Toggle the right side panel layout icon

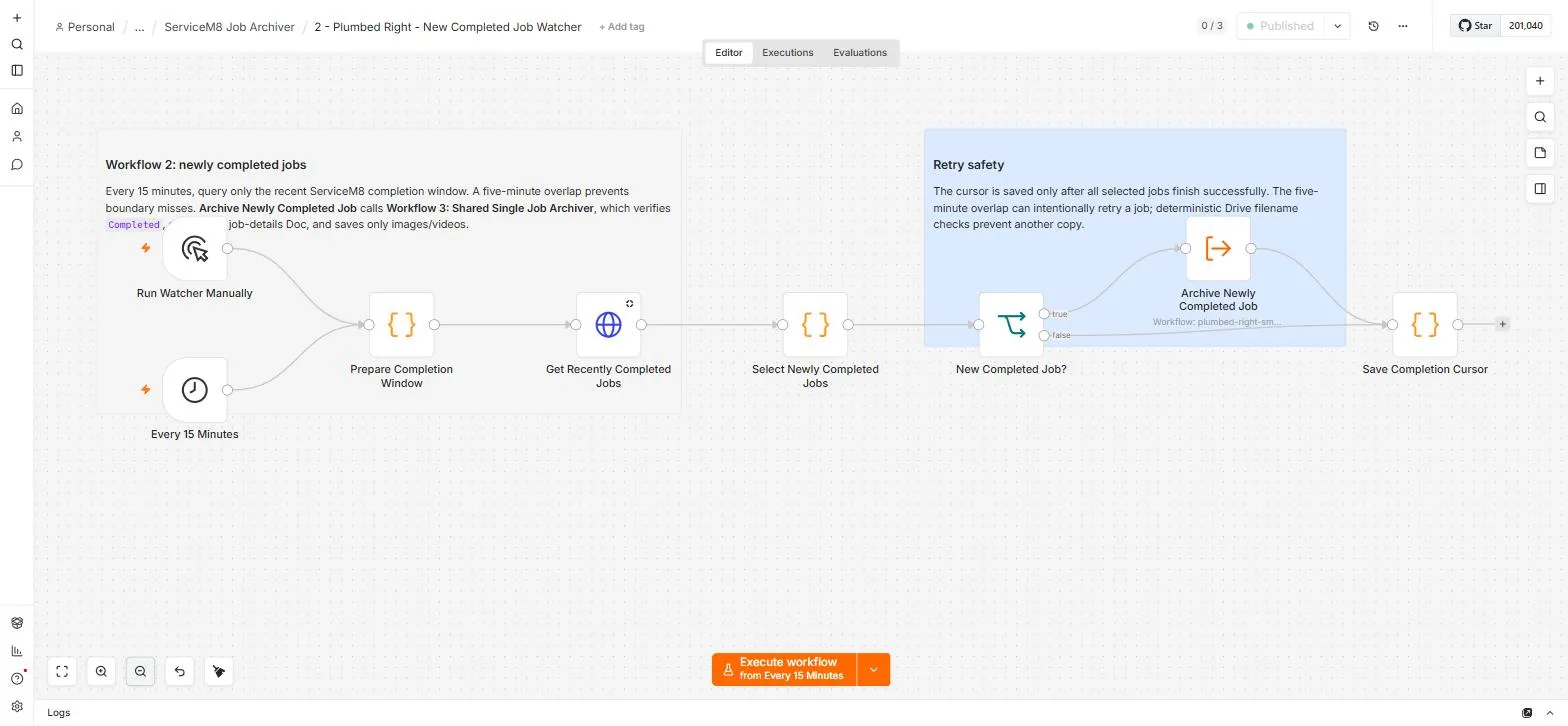pyautogui.click(x=1540, y=188)
